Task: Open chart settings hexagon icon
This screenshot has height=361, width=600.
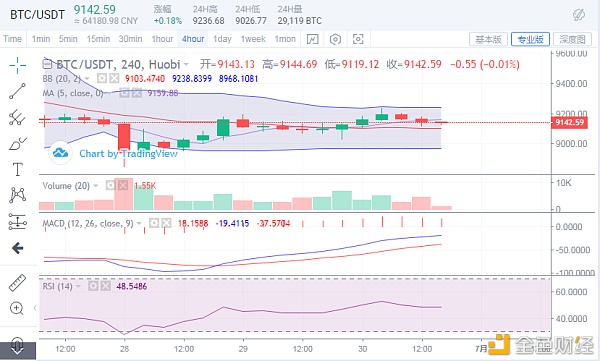Action: (335, 39)
